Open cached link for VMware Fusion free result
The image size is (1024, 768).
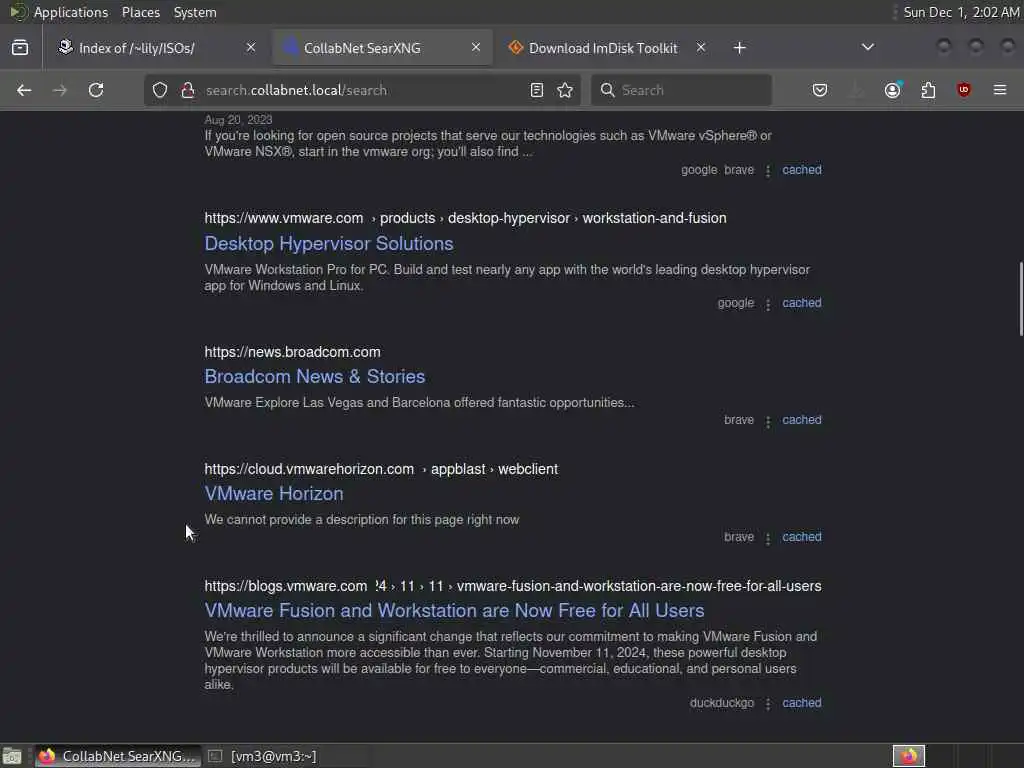coord(802,703)
